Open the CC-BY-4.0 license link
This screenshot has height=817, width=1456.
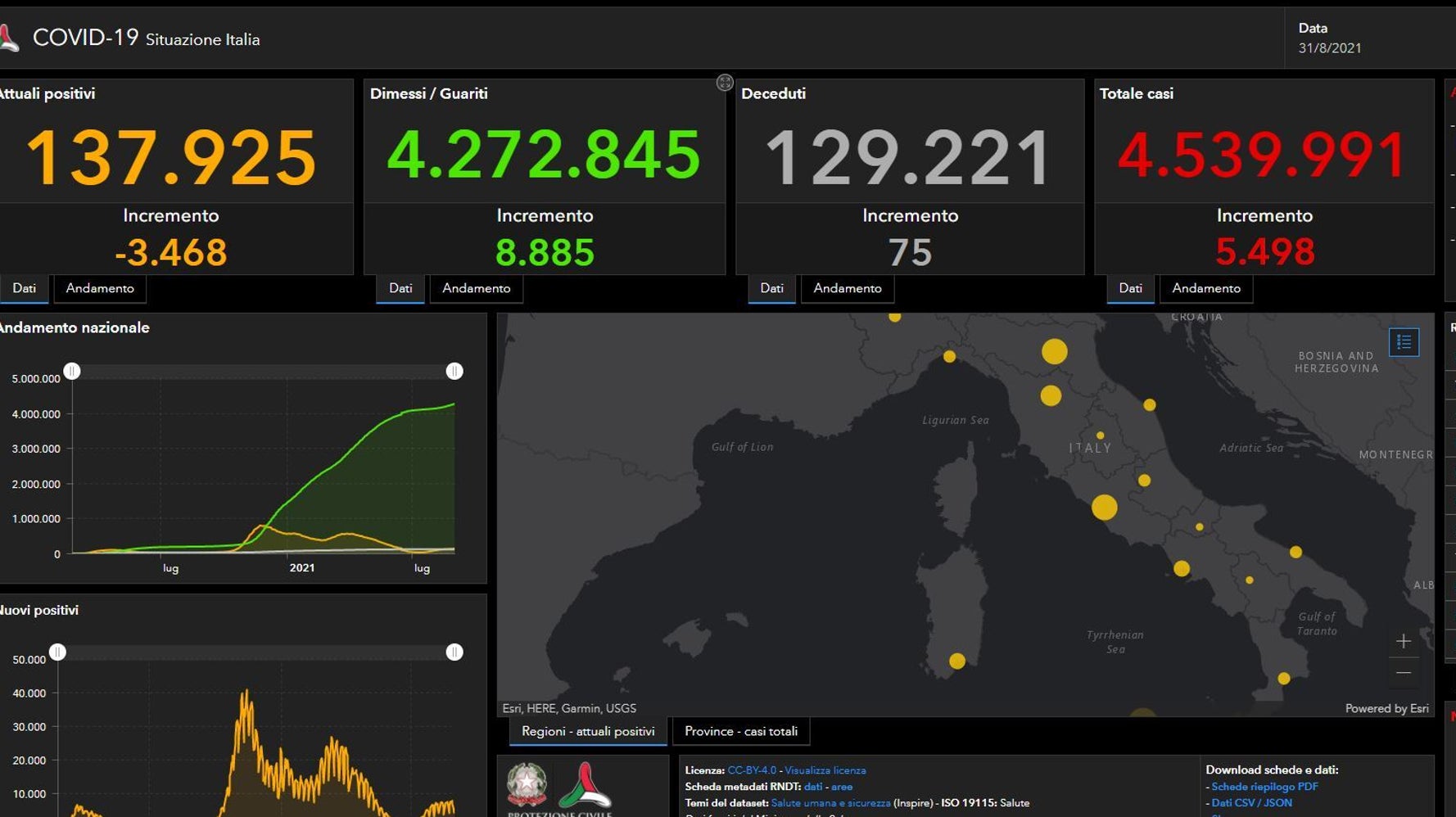pos(751,770)
